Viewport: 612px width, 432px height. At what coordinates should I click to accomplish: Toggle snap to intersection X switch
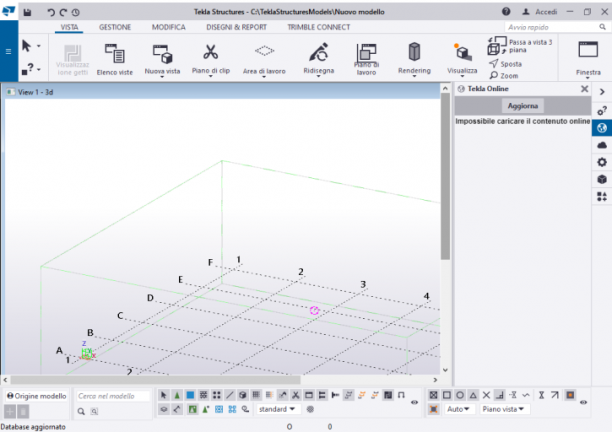tap(486, 395)
